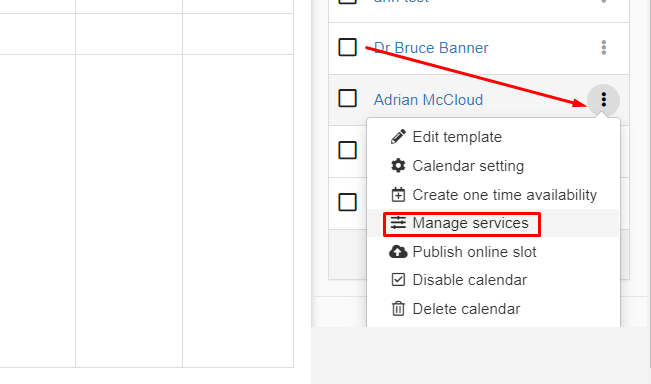Click the checkbox icon beside Disable calendar
This screenshot has height=384, width=651.
pyautogui.click(x=398, y=280)
